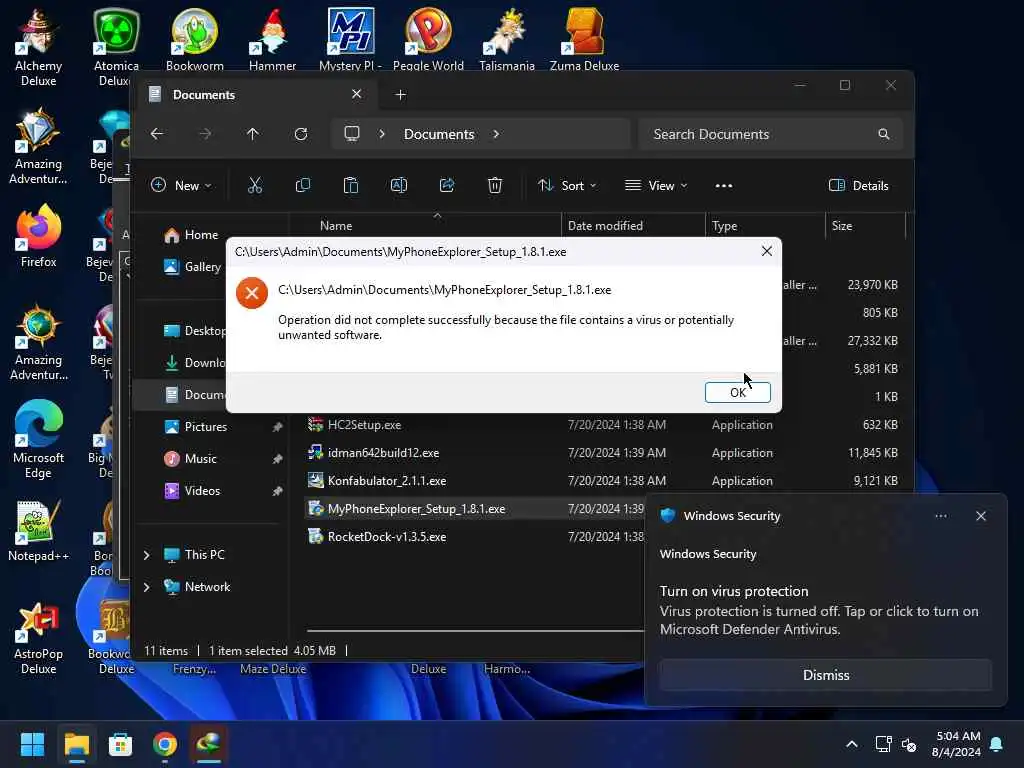Sort by Date modified column header
Image resolution: width=1024 pixels, height=768 pixels.
605,225
